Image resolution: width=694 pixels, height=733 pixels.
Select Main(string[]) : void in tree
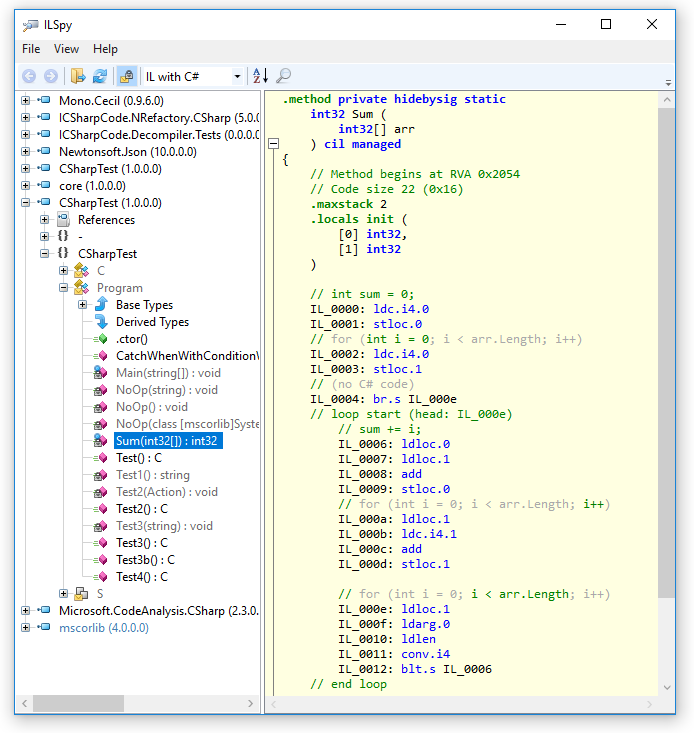[168, 373]
